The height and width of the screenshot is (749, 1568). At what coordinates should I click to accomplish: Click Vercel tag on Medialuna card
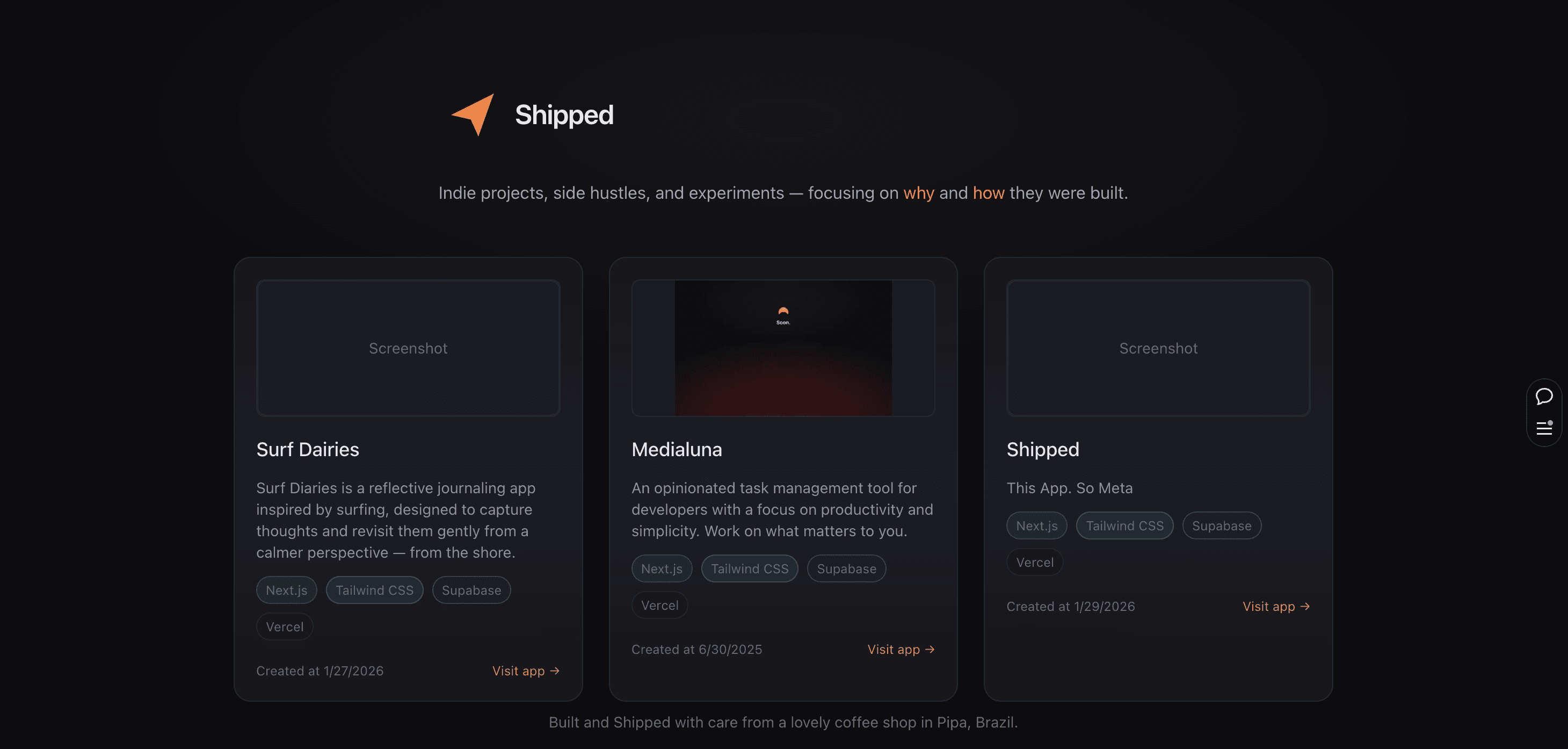click(659, 606)
